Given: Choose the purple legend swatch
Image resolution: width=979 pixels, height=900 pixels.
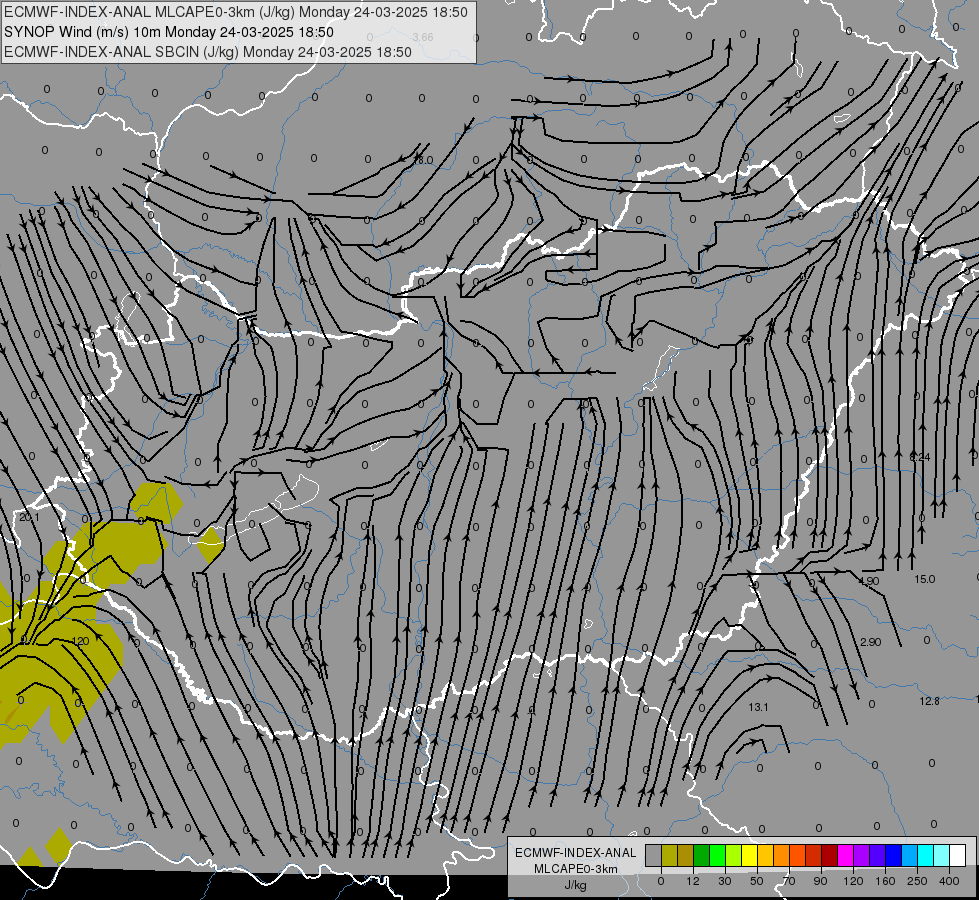Looking at the screenshot, I should 862,856.
